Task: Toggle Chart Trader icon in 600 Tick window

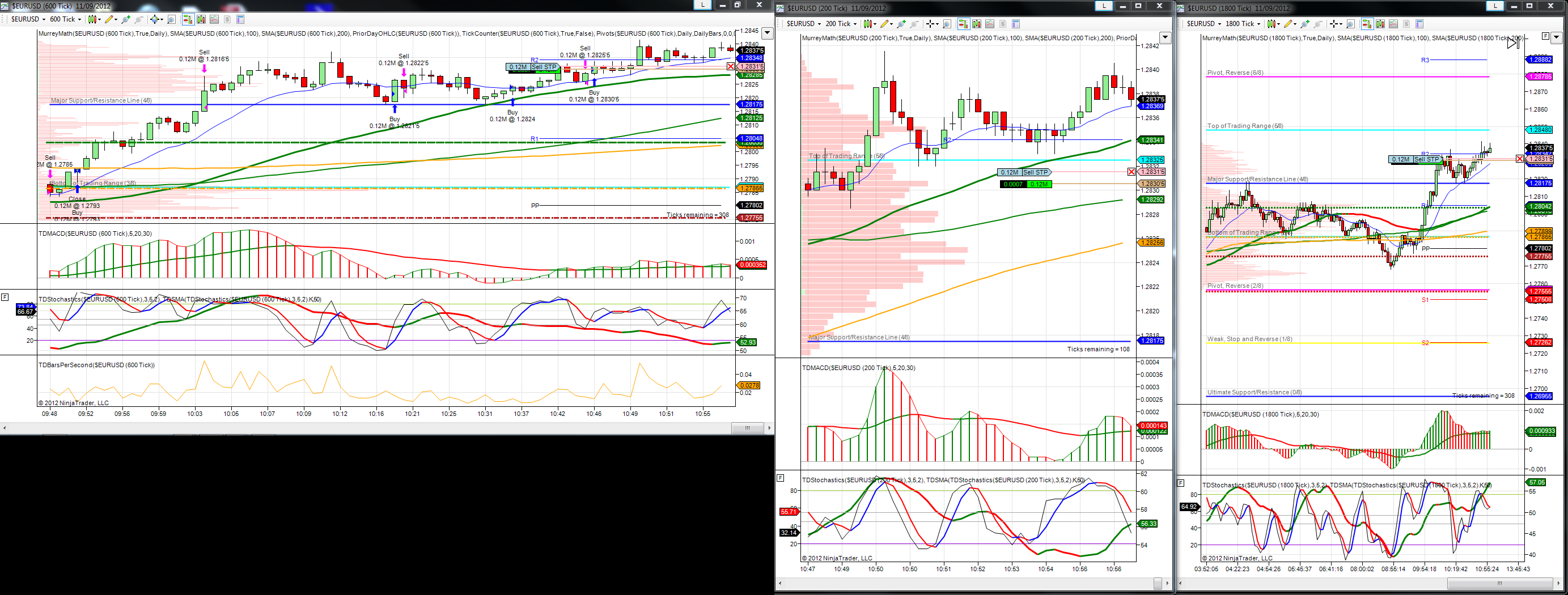Action: [x=189, y=19]
